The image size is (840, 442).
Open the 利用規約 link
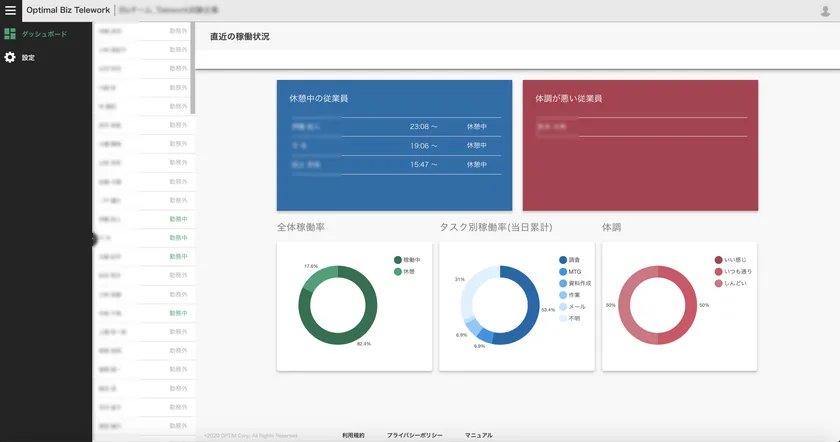coord(353,436)
